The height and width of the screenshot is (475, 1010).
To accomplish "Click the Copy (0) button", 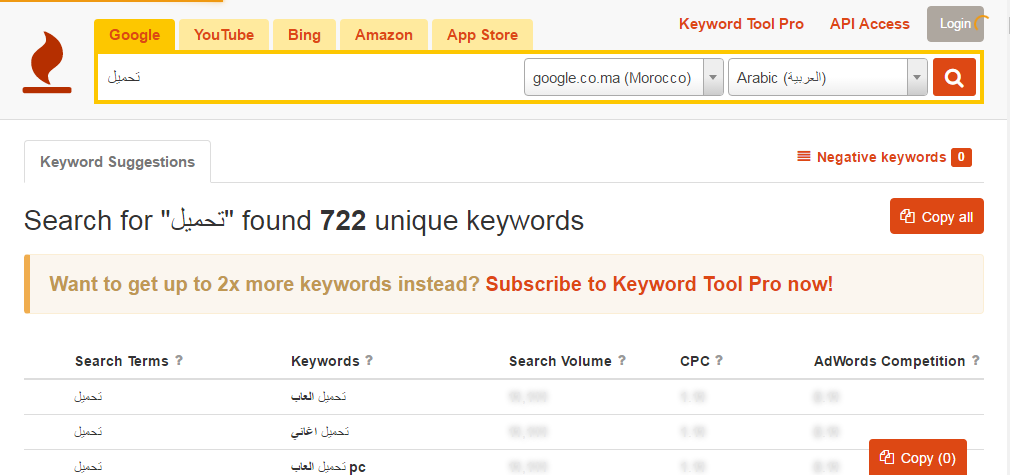I will (917, 457).
